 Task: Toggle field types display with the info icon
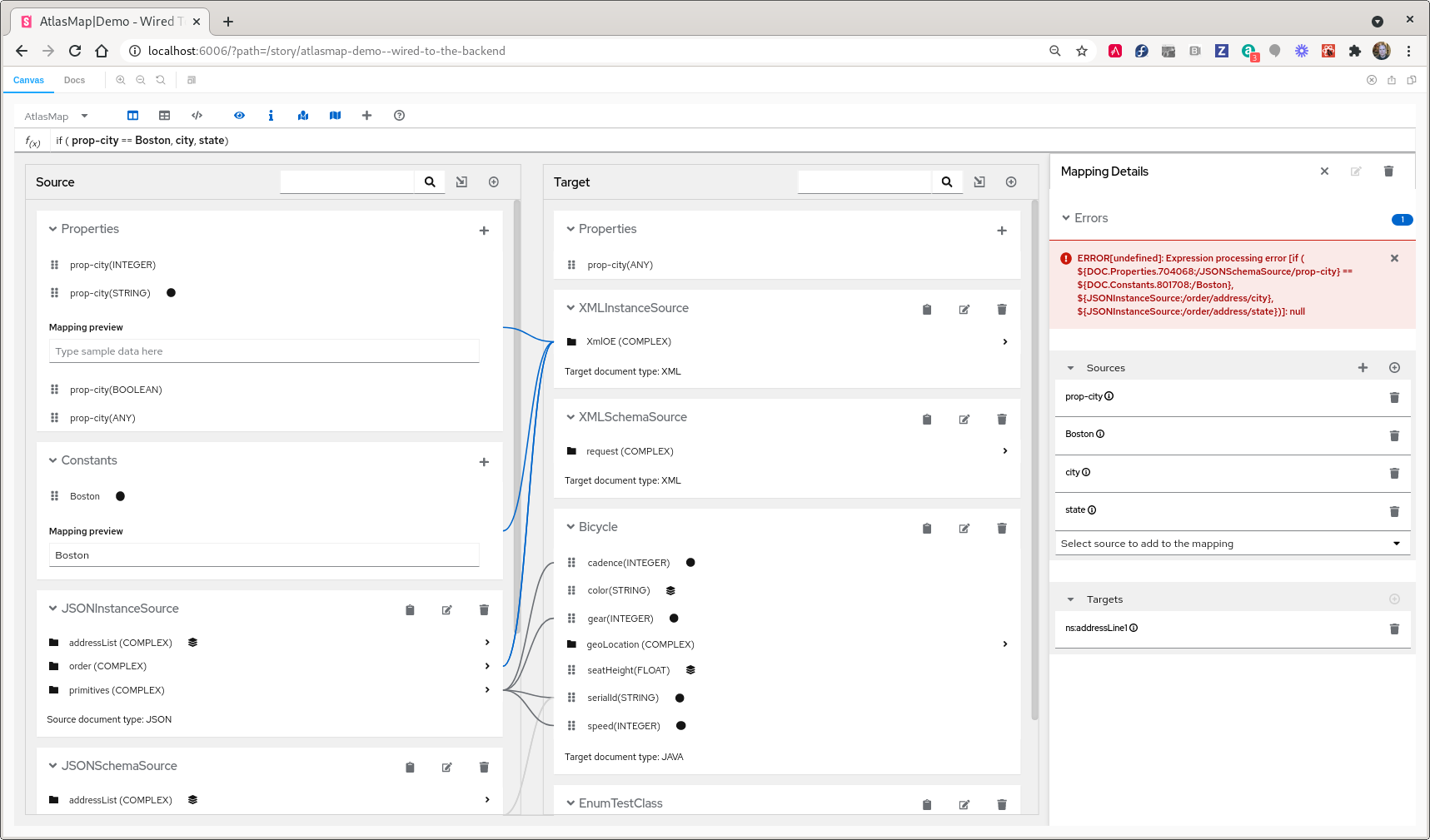pos(271,116)
